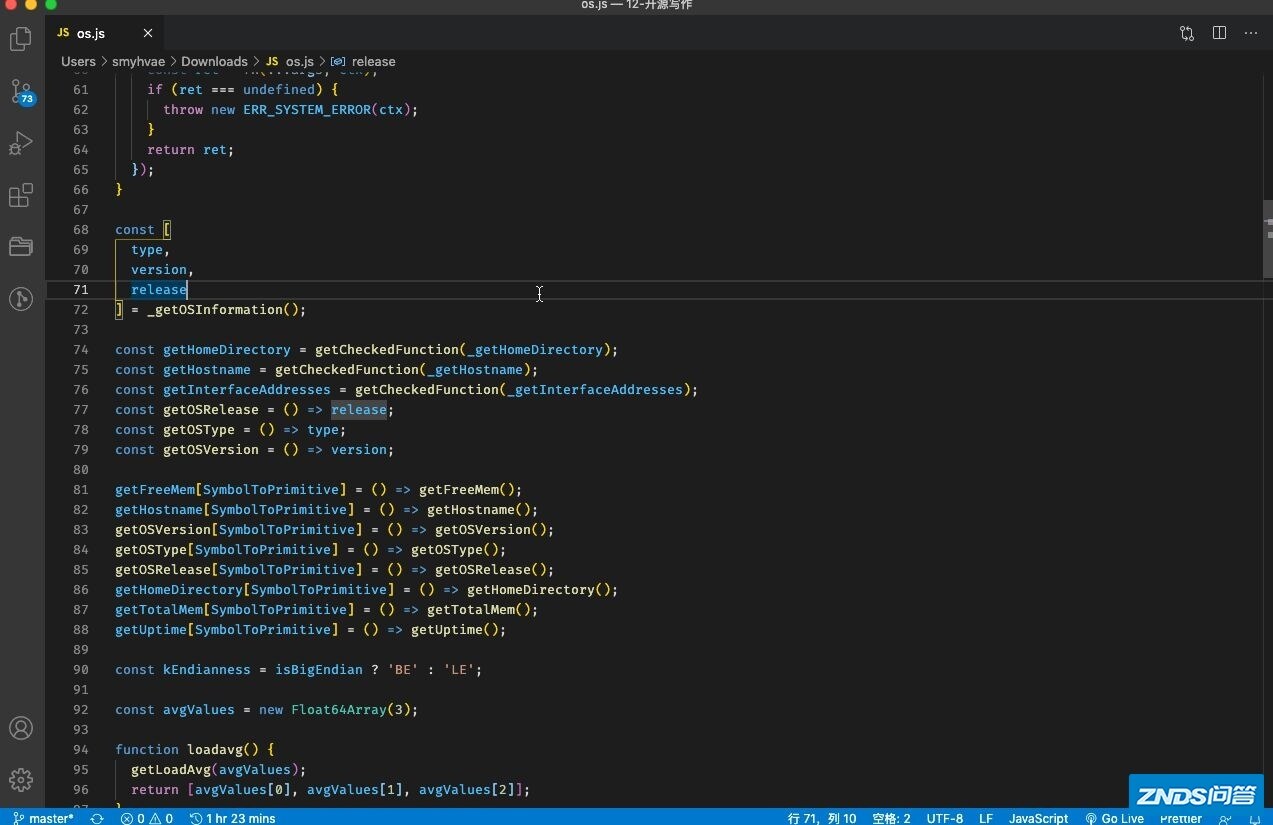The image size is (1273, 825).
Task: Change the JavaScript language mode
Action: click(x=1038, y=818)
